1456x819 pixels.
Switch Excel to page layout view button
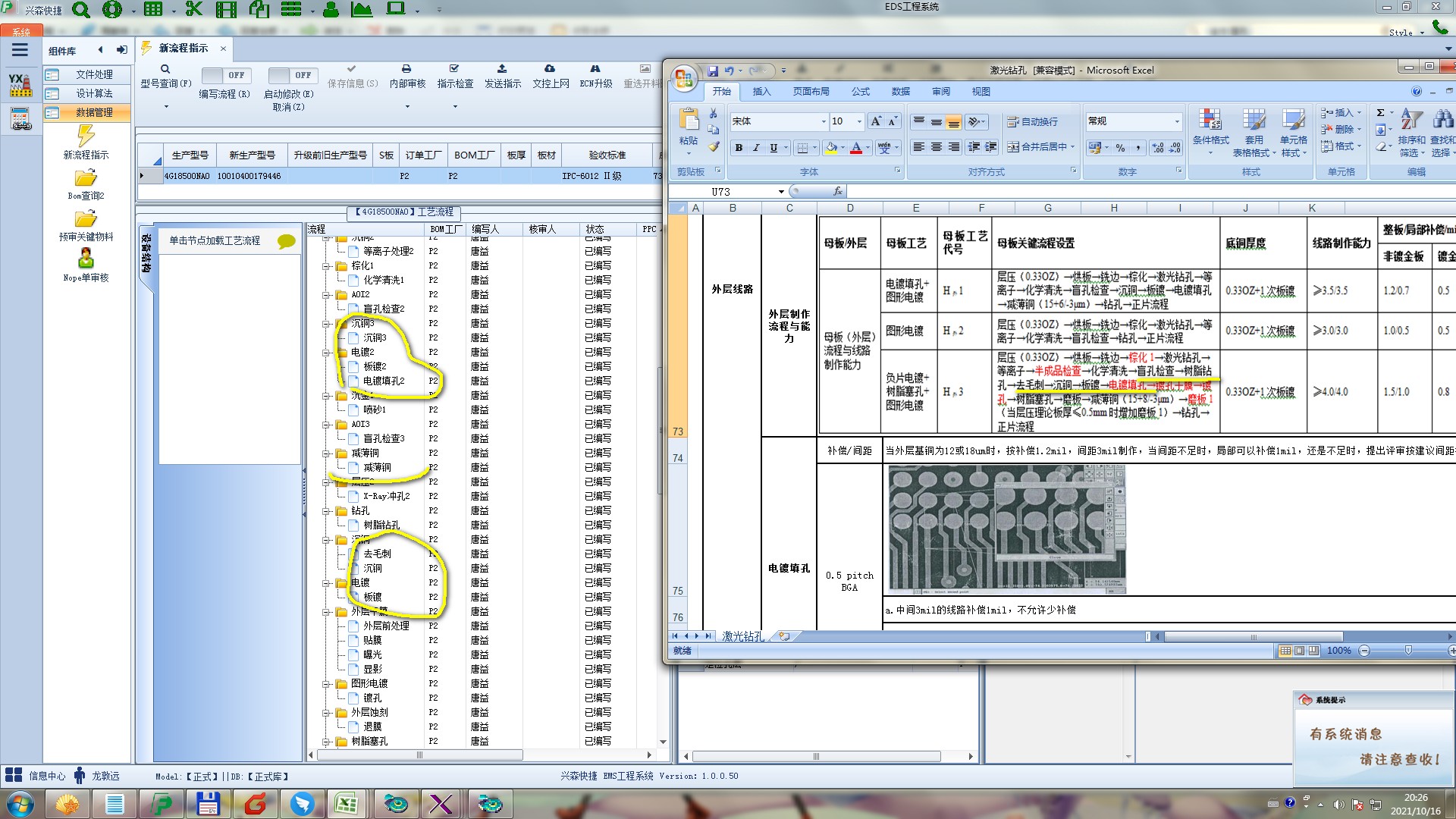pyautogui.click(x=1299, y=651)
